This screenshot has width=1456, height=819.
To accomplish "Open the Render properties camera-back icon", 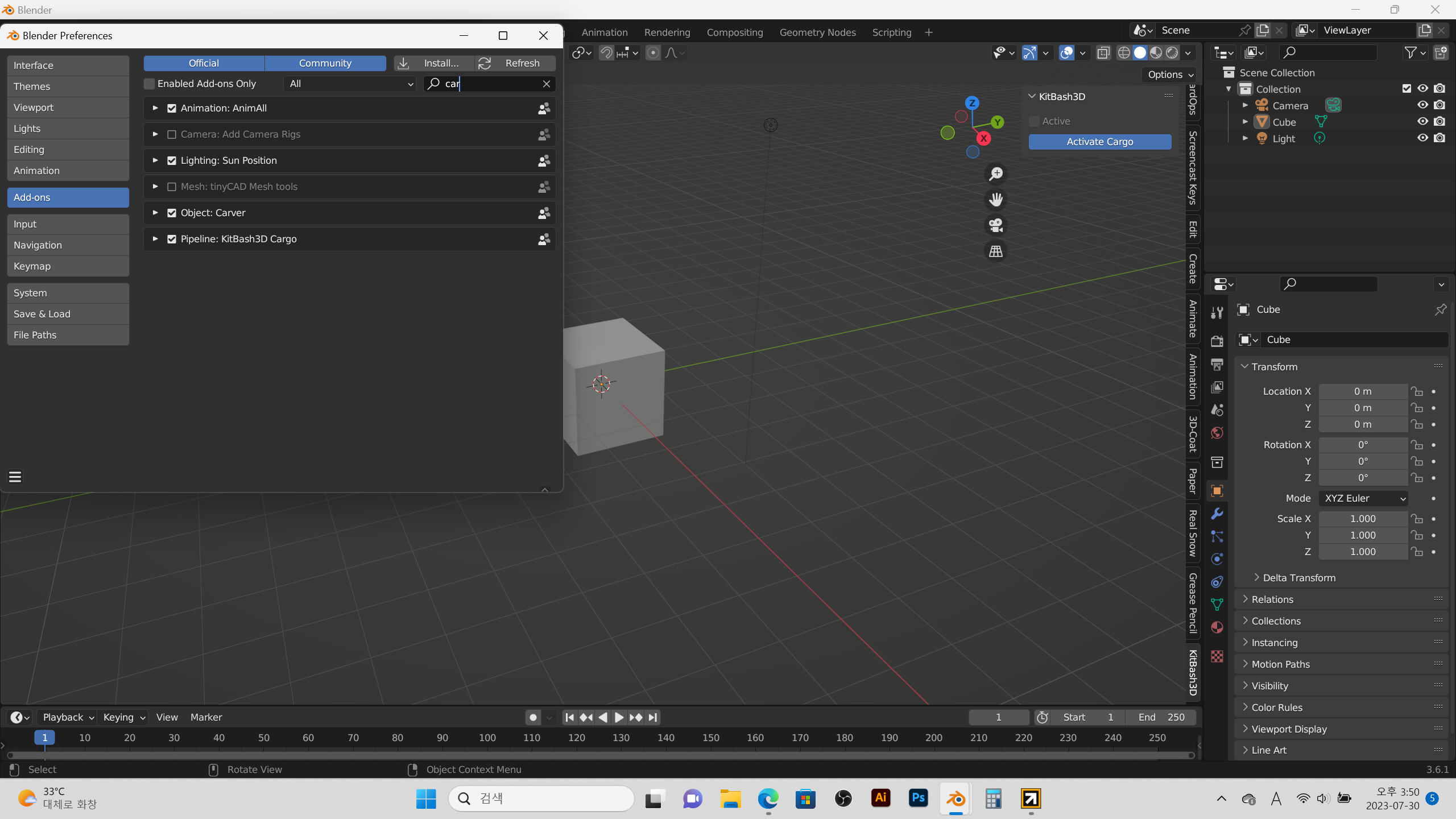I will [1217, 341].
